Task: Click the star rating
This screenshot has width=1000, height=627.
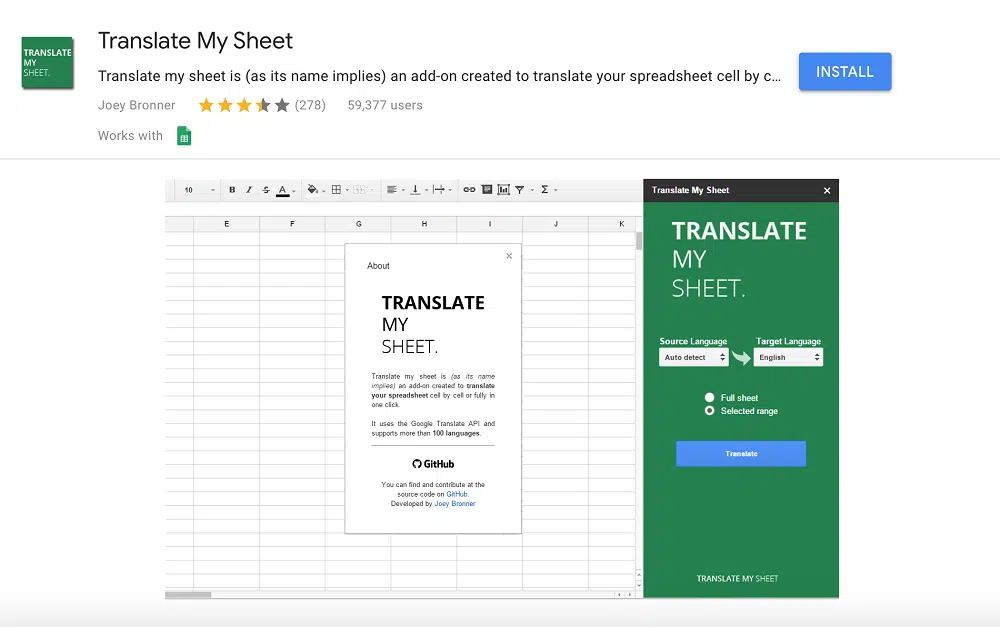Action: point(244,105)
